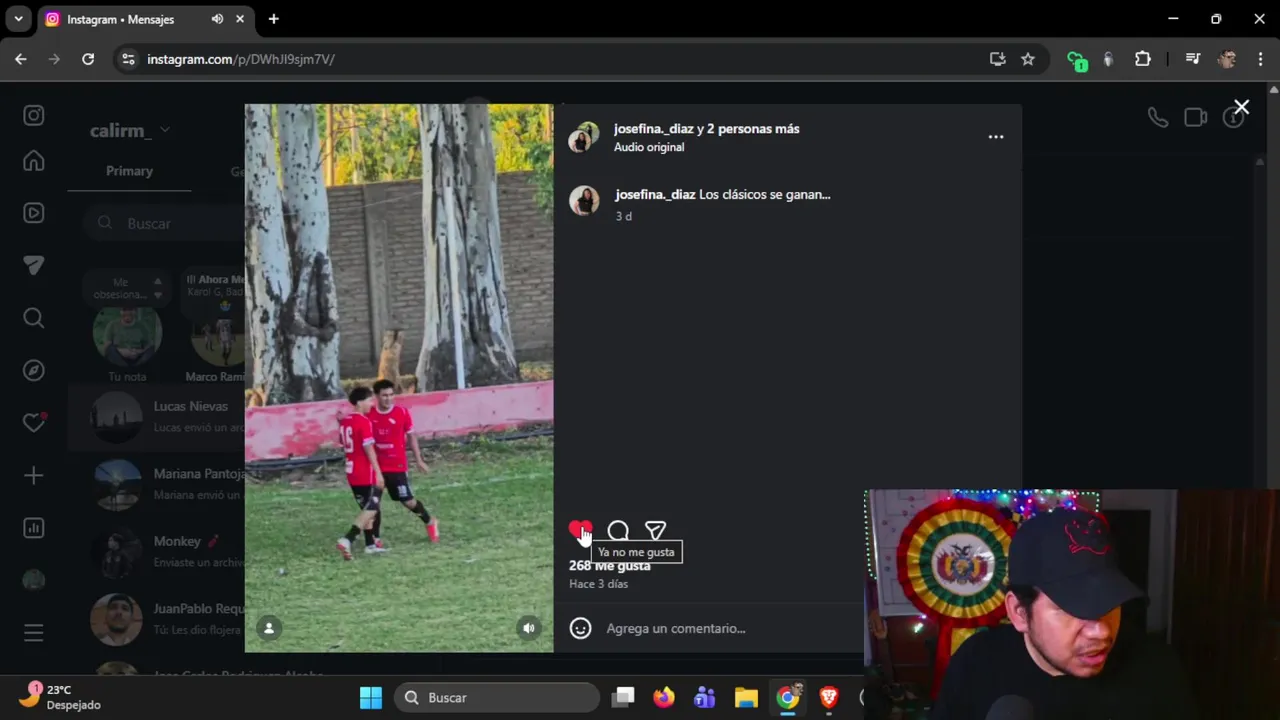Screen dimensions: 1280x720
Task: Open Windows Start menu
Action: [x=371, y=697]
